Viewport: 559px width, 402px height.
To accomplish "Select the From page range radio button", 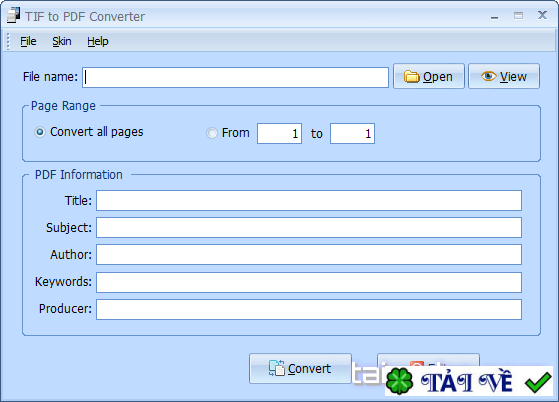I will coord(212,133).
